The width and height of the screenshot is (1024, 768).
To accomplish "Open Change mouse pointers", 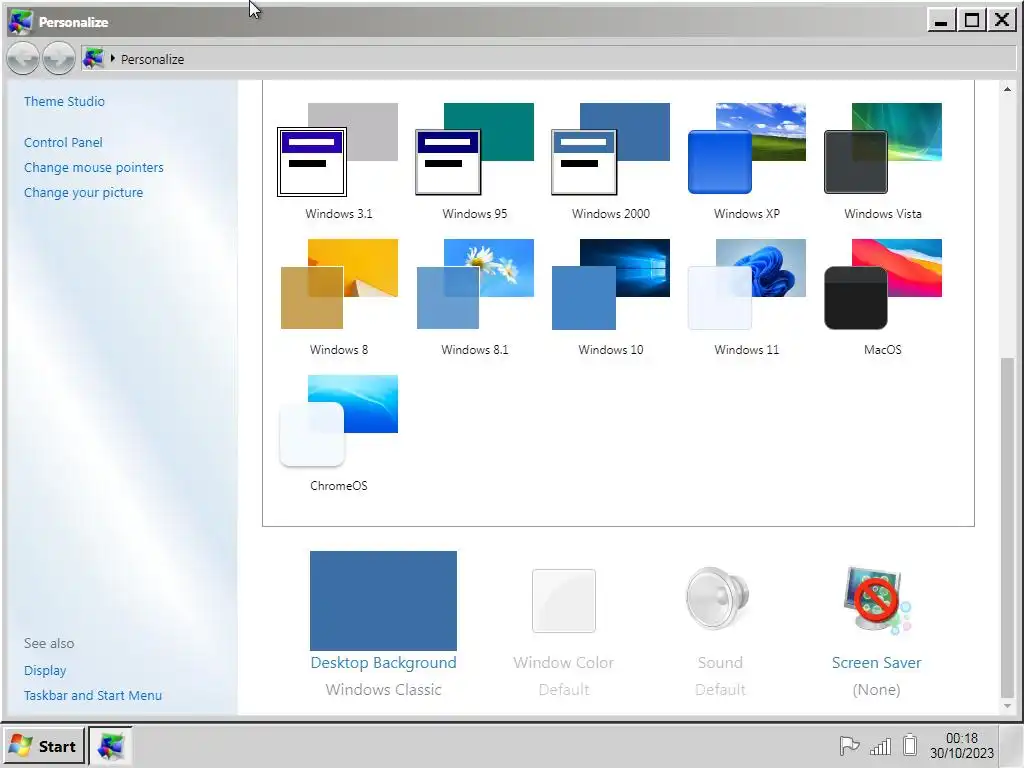I will tap(94, 167).
